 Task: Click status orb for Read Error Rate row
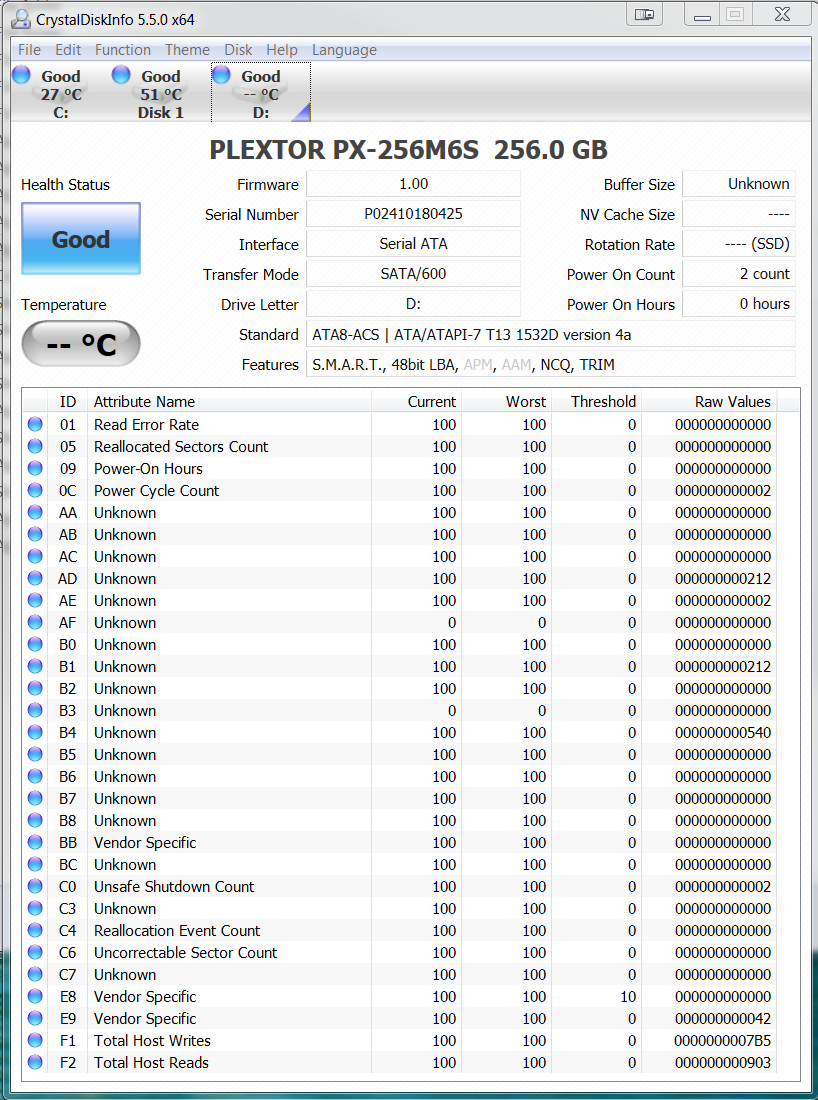click(x=36, y=425)
